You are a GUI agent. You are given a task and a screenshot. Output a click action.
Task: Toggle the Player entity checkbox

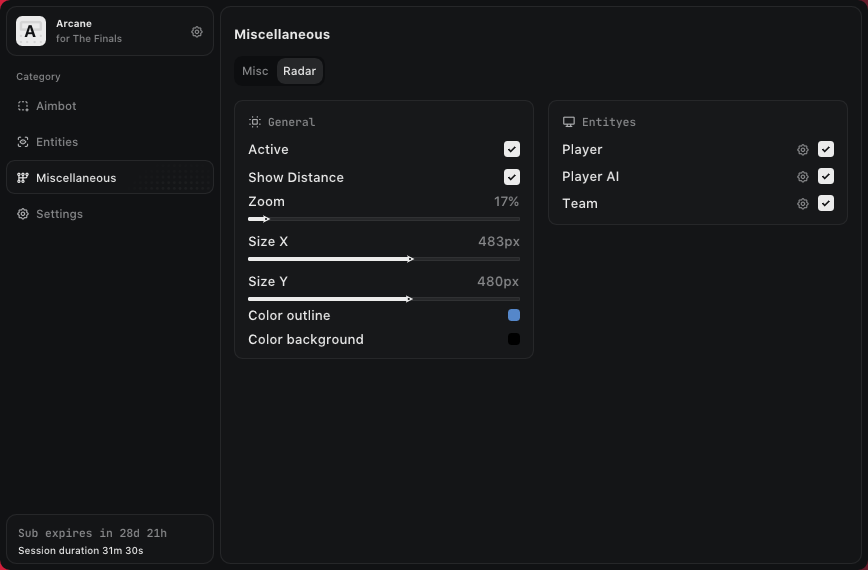pyautogui.click(x=826, y=149)
